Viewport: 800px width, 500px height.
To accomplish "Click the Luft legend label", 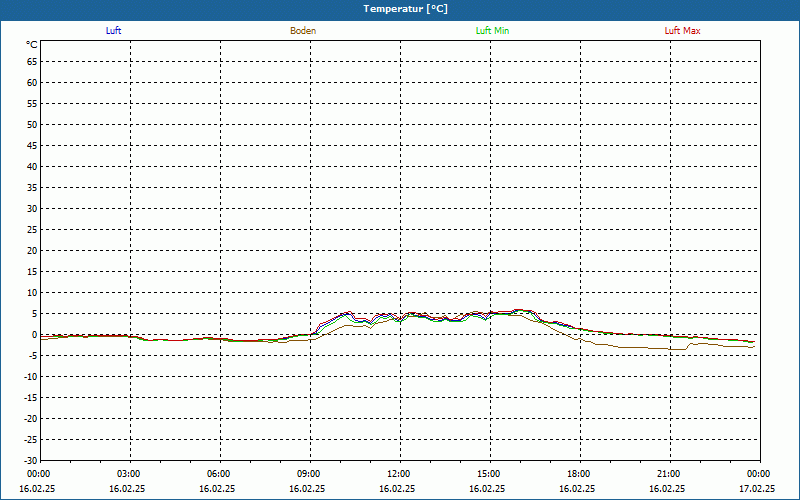I will (x=113, y=31).
